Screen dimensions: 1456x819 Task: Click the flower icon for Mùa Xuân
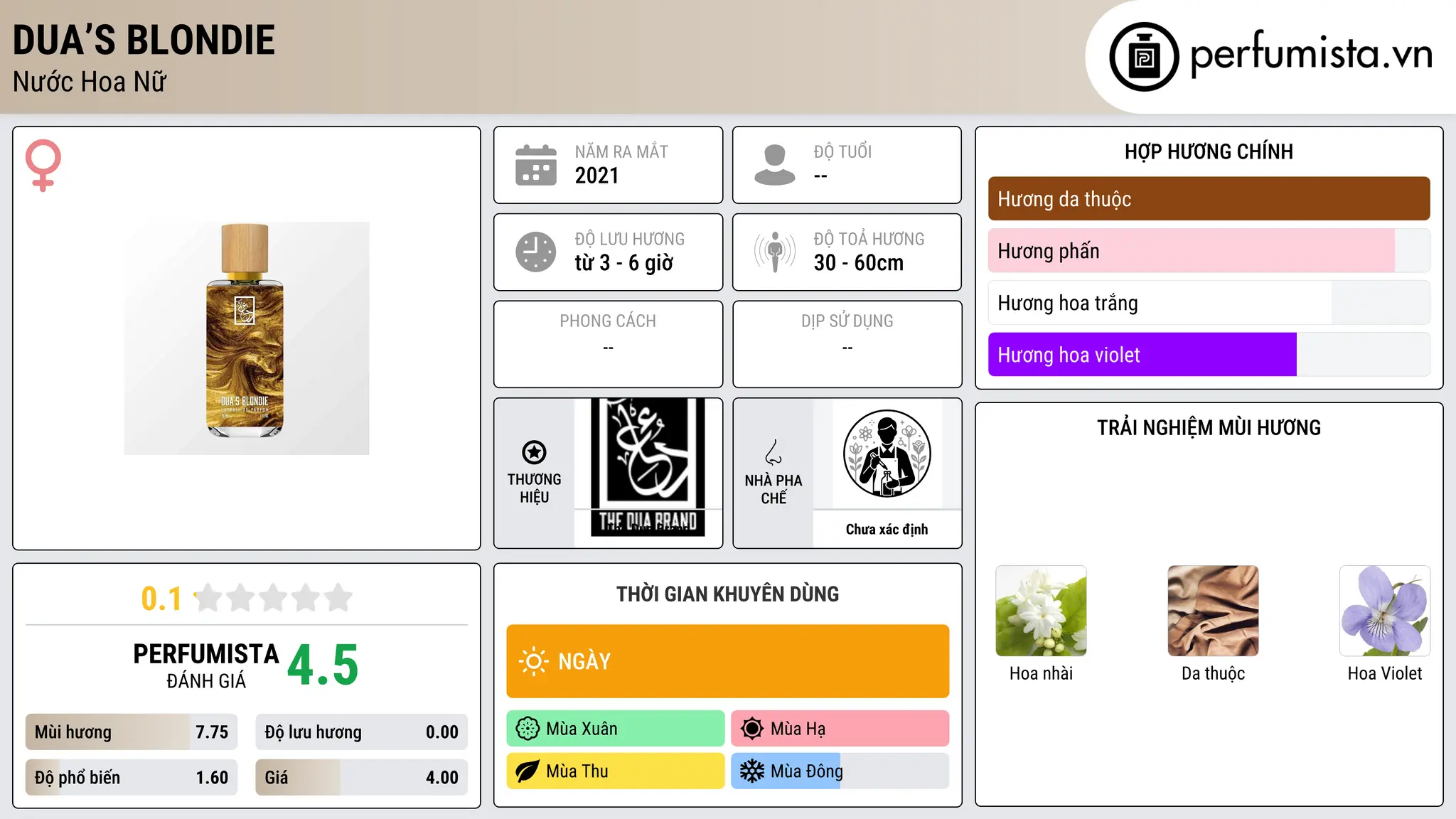[528, 729]
